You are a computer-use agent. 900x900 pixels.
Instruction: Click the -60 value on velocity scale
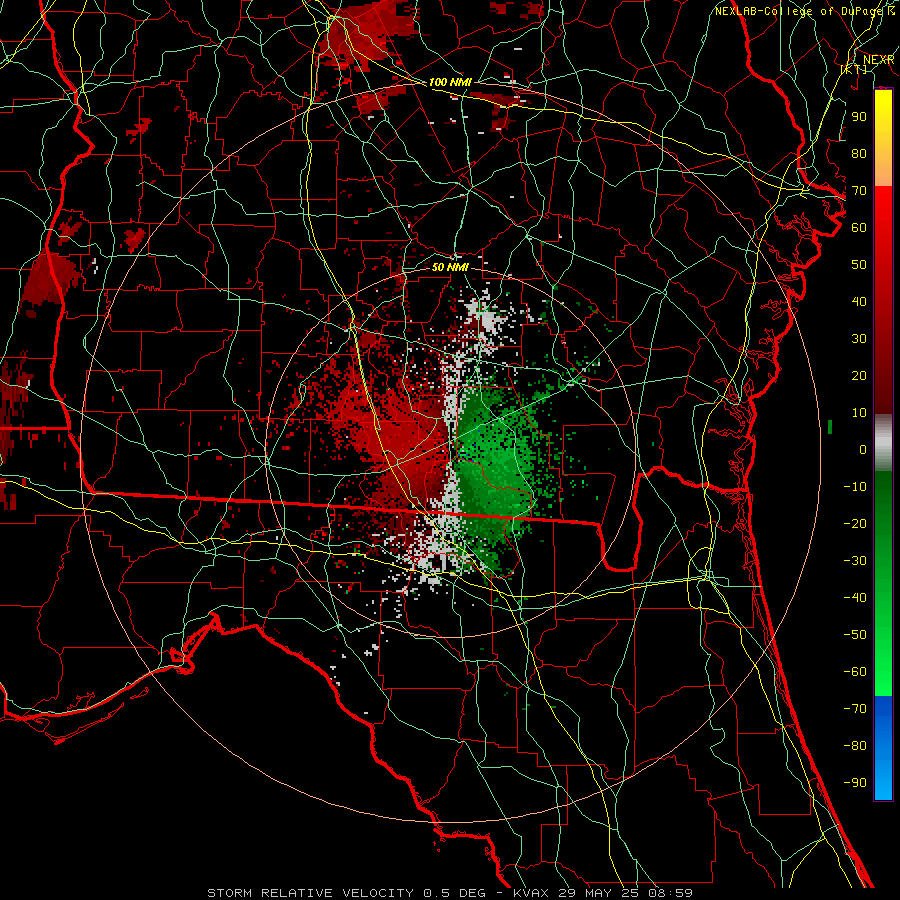(855, 672)
